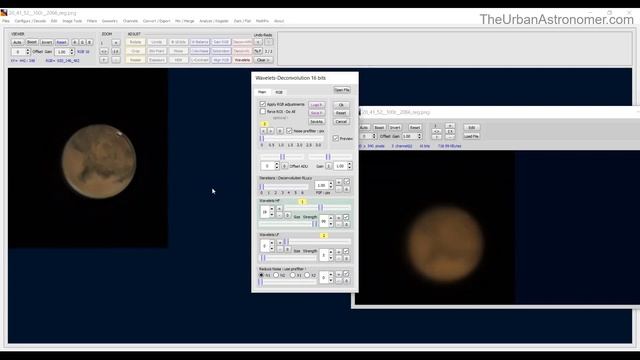Click the Wavelets LF size spinner
This screenshot has width=640, height=360.
[267, 246]
